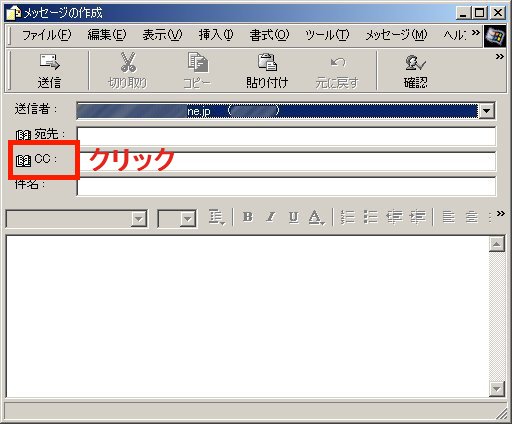This screenshot has width=512, height=424.
Task: Click the message body scrollbar down arrow
Action: tap(497, 389)
